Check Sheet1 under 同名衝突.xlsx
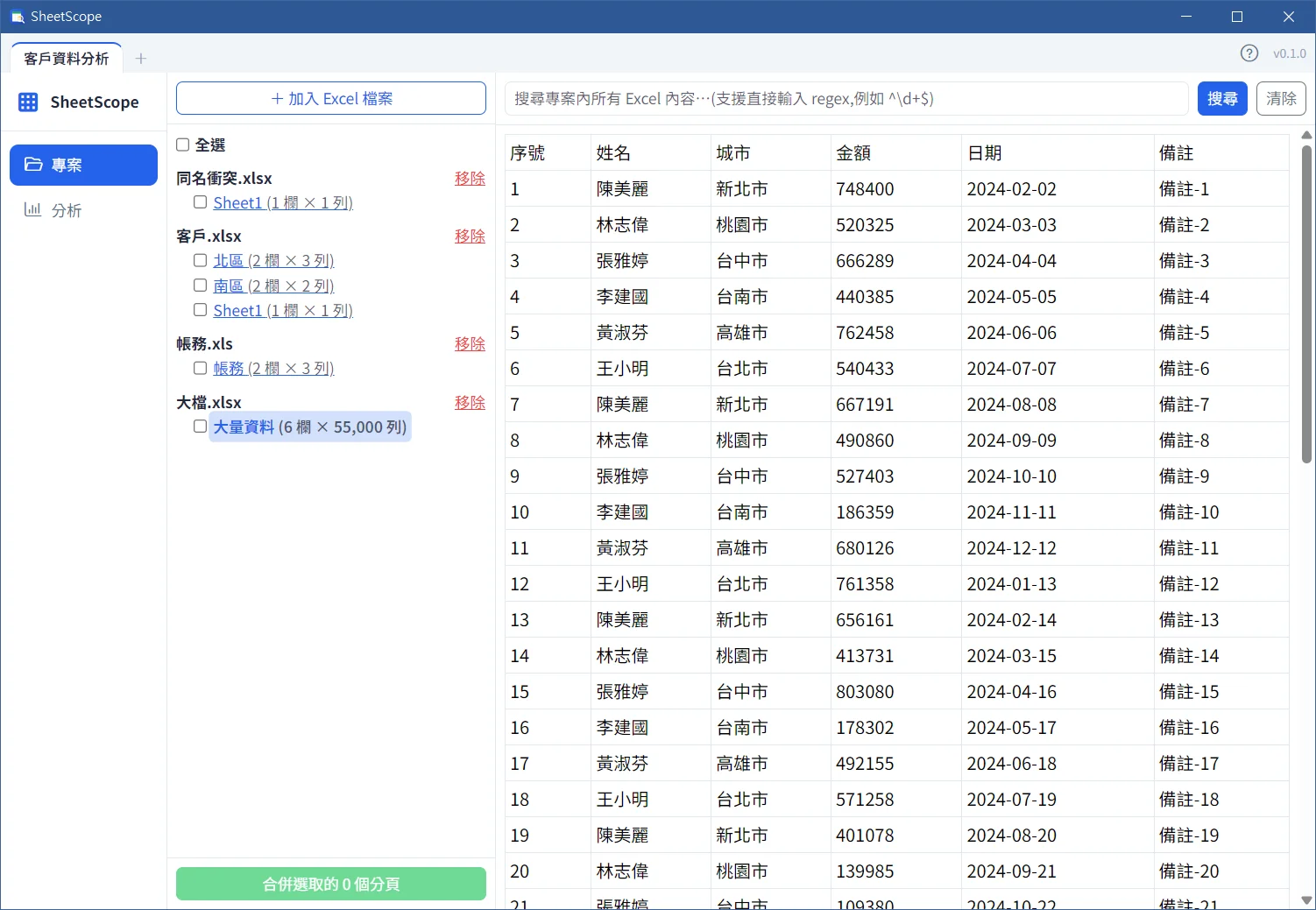The width and height of the screenshot is (1316, 910). [x=201, y=202]
